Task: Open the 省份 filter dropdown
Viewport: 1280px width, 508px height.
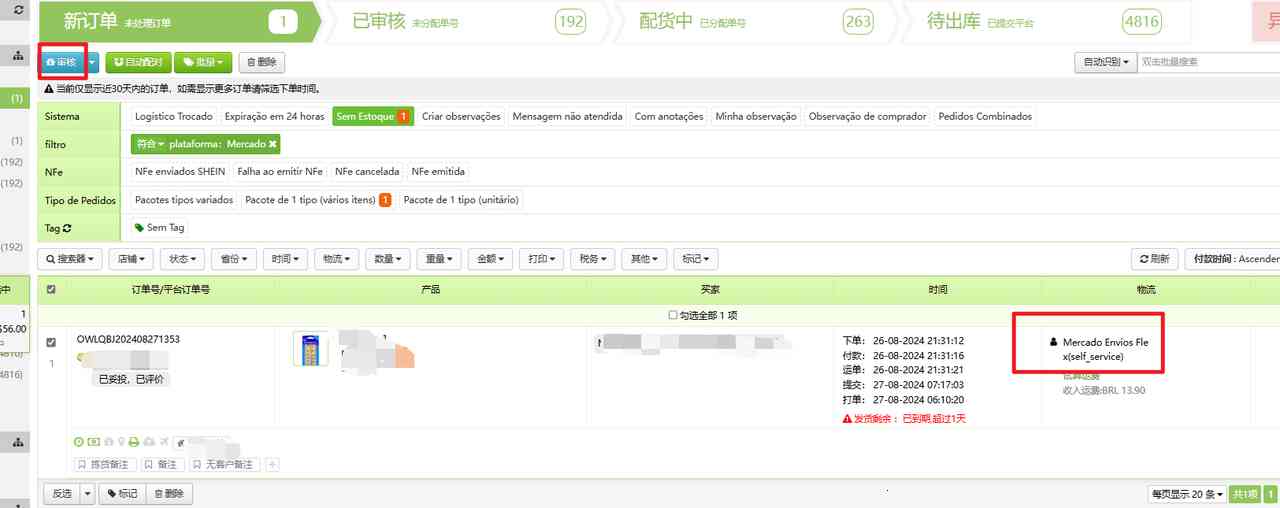Action: (x=236, y=259)
